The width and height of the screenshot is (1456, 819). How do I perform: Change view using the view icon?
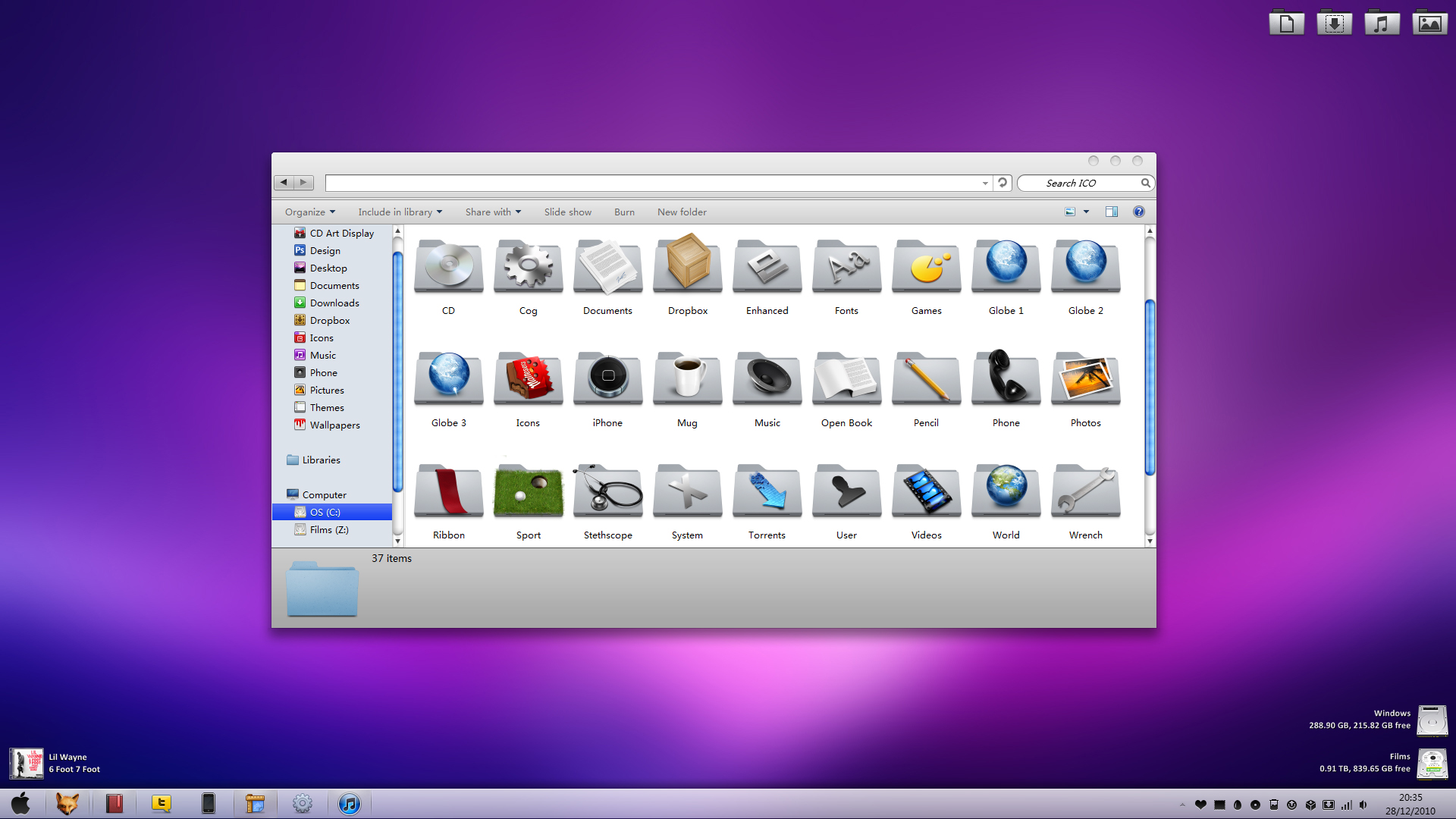tap(1070, 212)
